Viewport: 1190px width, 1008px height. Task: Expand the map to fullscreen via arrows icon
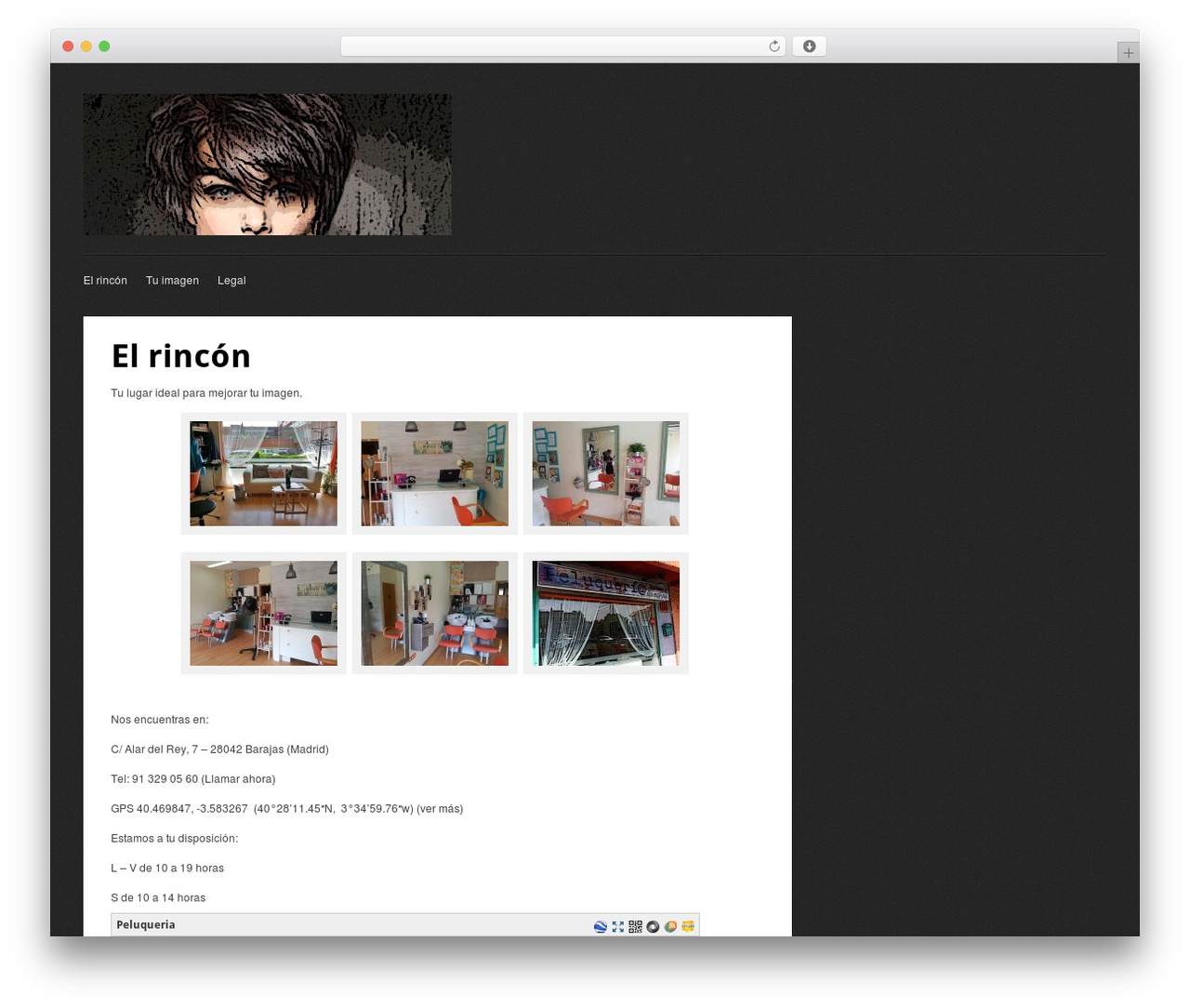click(x=618, y=926)
